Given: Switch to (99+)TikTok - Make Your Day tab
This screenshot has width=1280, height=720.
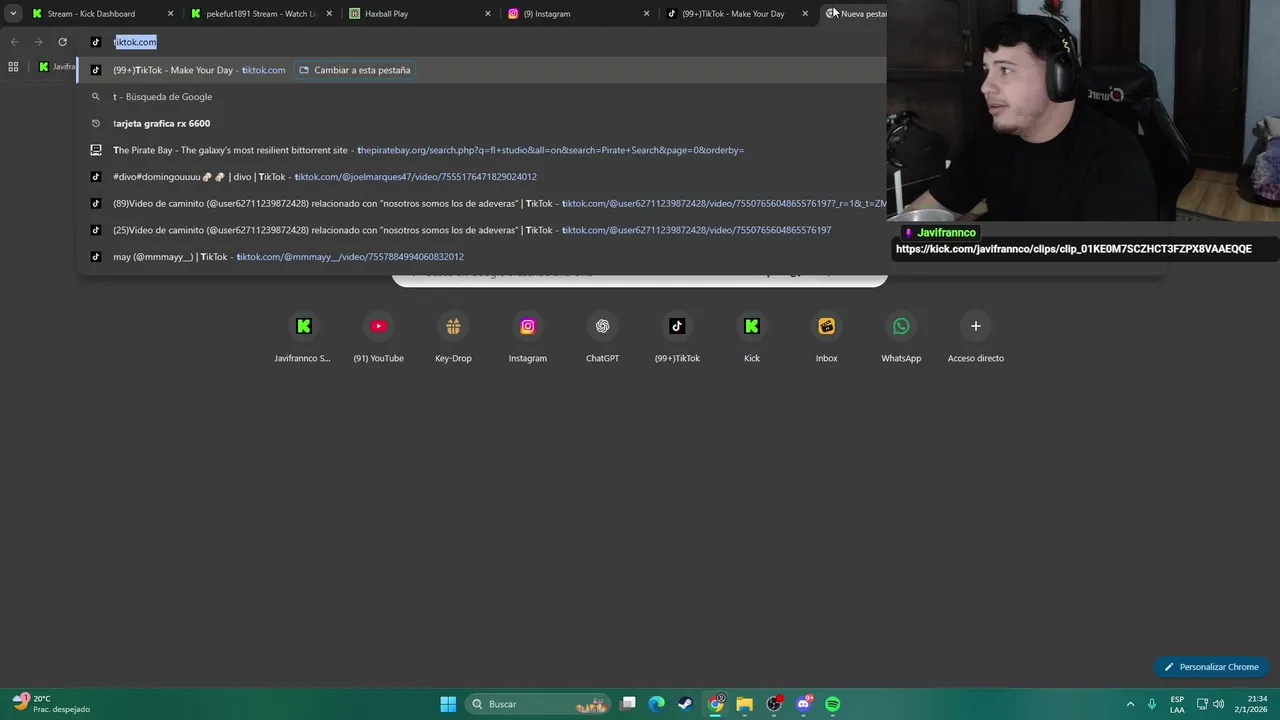Looking at the screenshot, I should coord(738,14).
